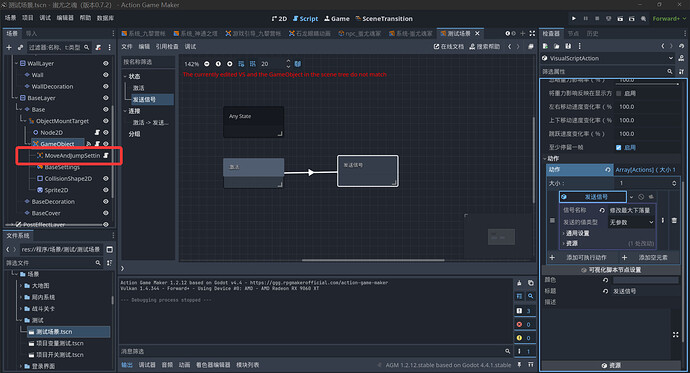Click the copy output icon

point(531,283)
